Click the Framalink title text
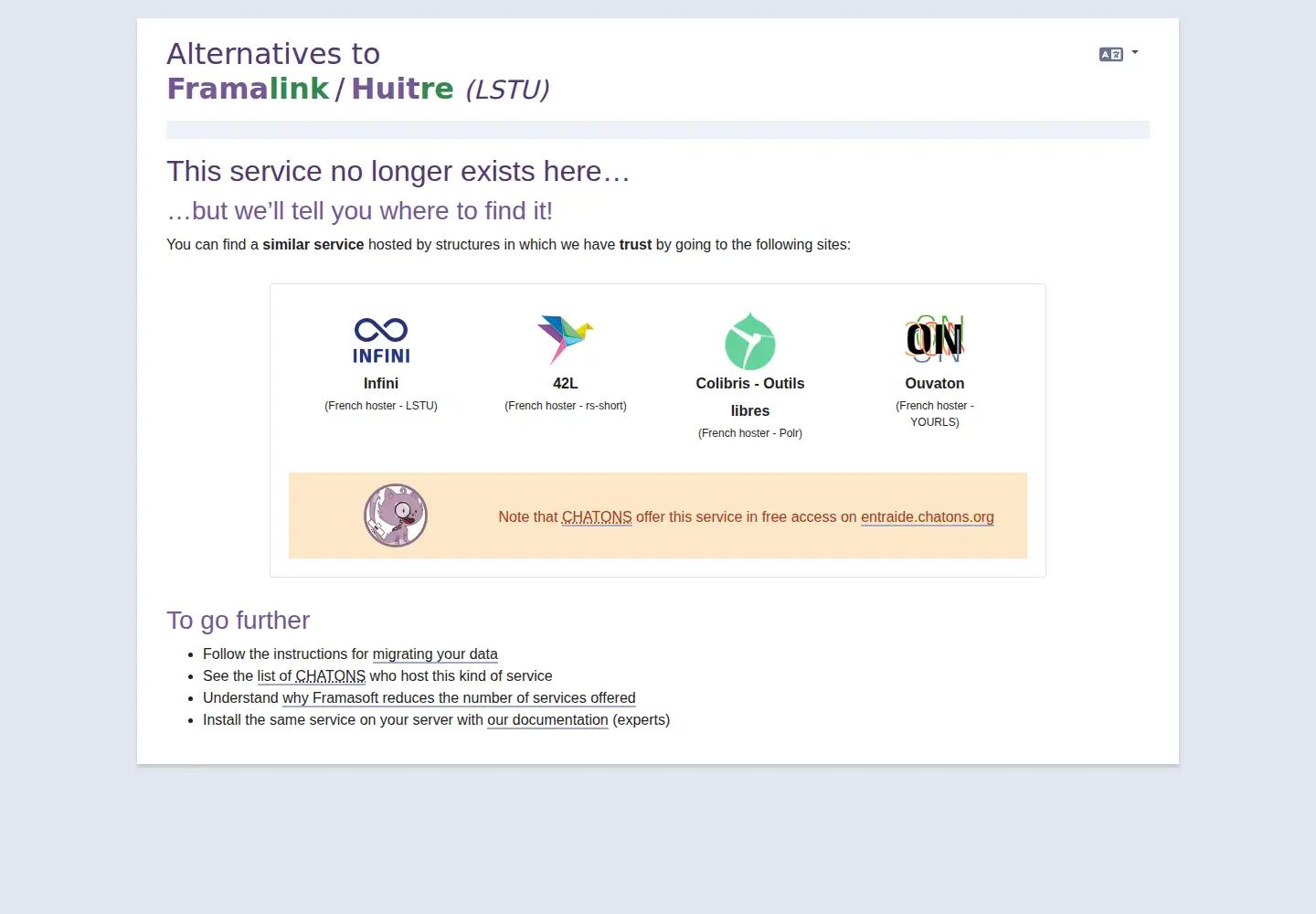This screenshot has height=914, width=1316. [x=248, y=89]
